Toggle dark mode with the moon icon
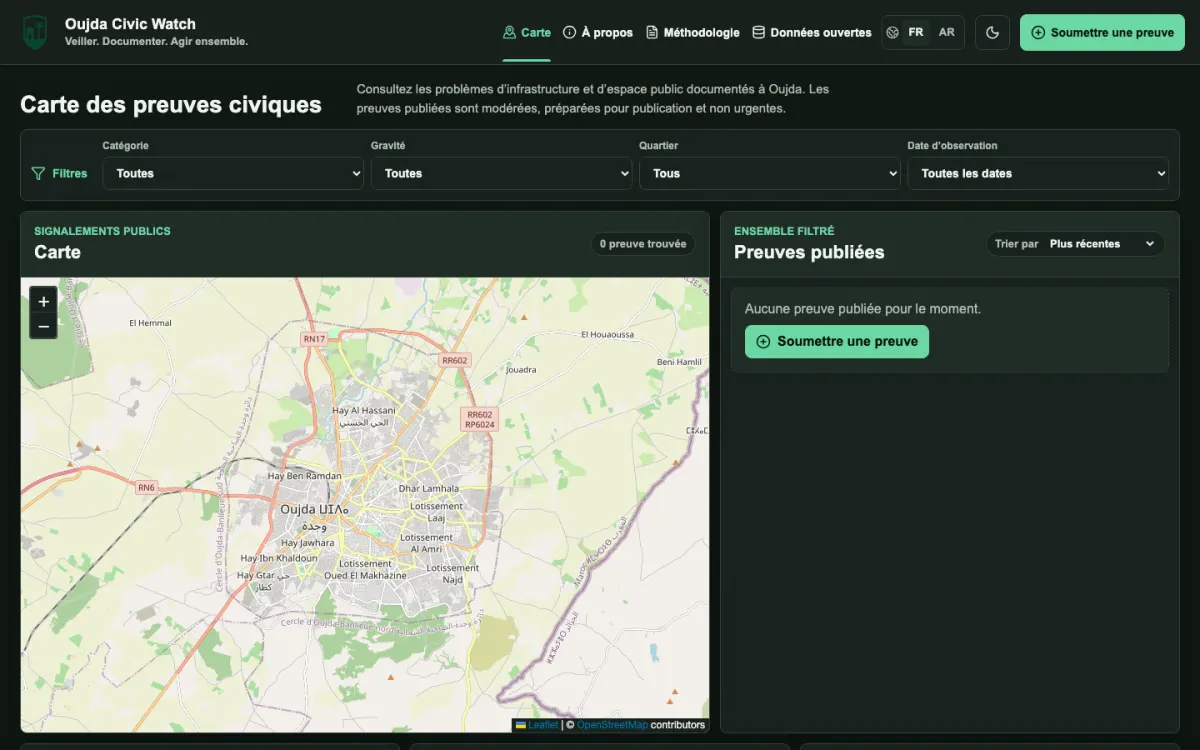 click(993, 32)
